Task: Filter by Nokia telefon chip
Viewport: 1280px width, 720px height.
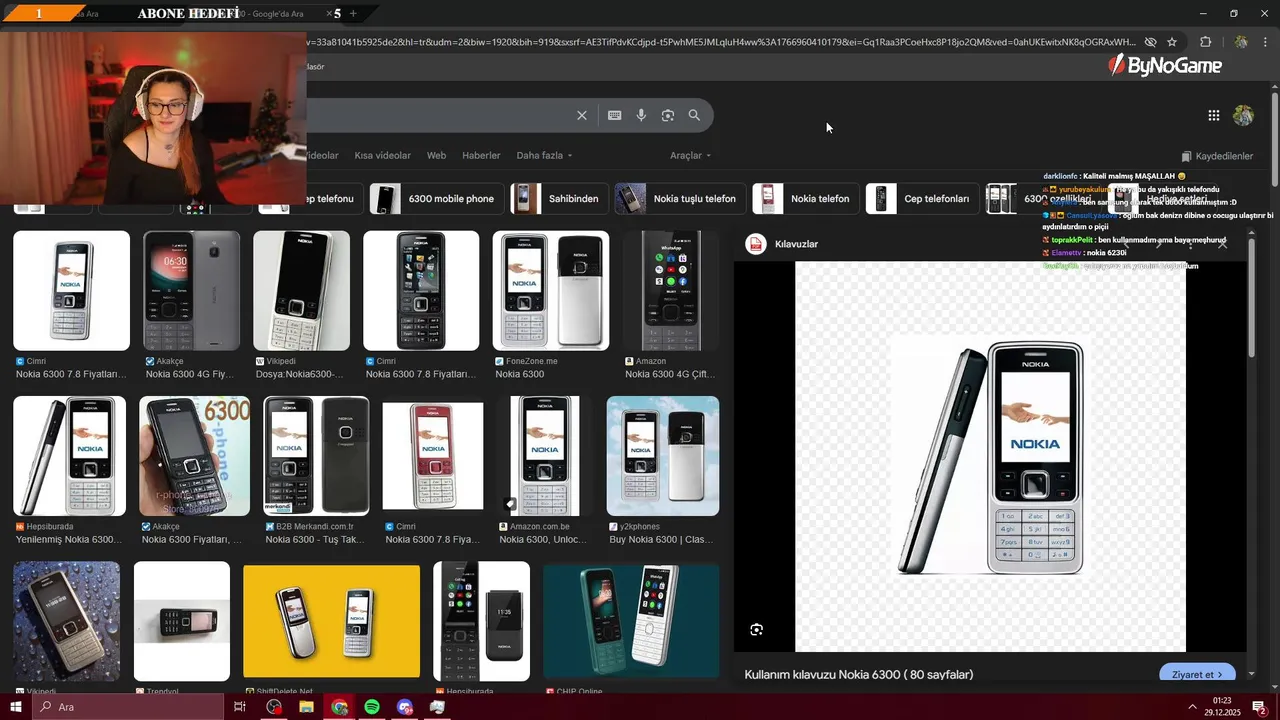Action: 805,198
